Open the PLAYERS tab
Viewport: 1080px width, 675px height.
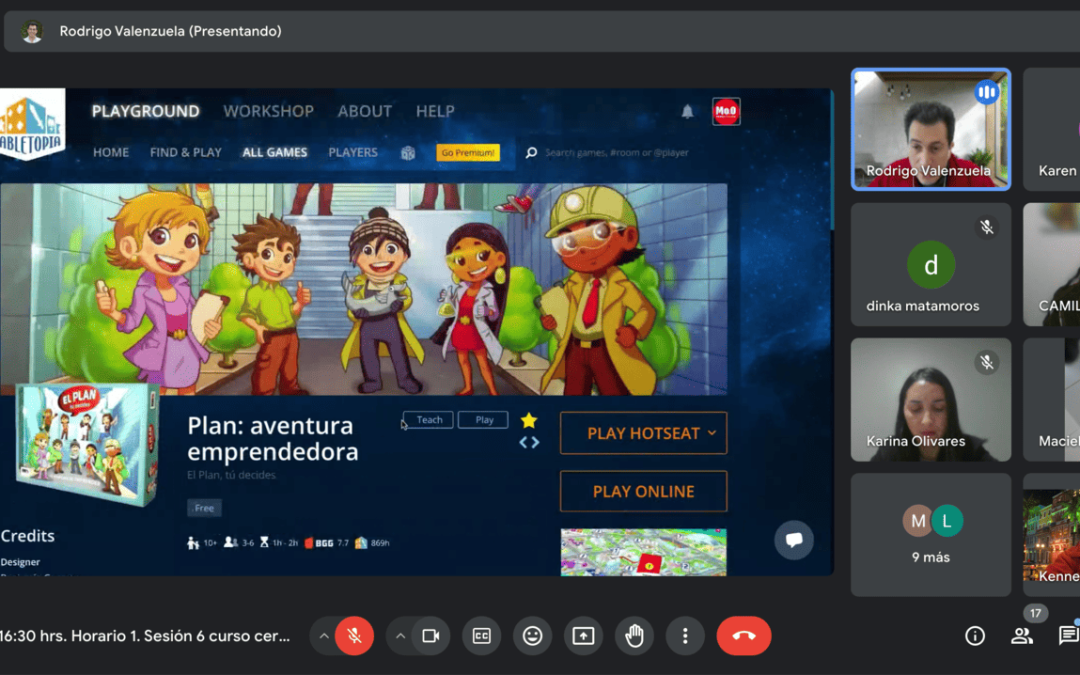[x=353, y=152]
